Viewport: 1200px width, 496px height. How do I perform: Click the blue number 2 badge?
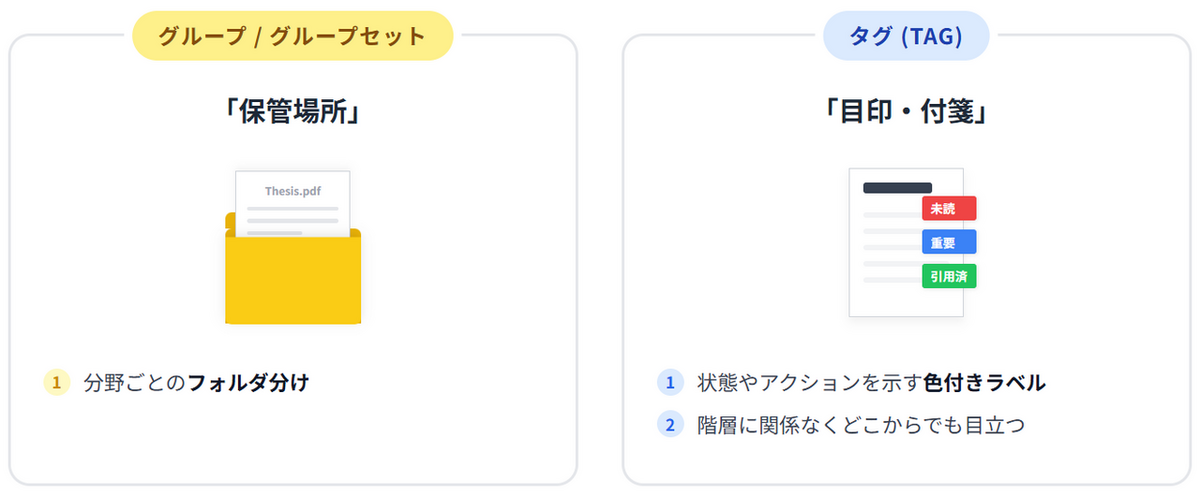point(670,425)
